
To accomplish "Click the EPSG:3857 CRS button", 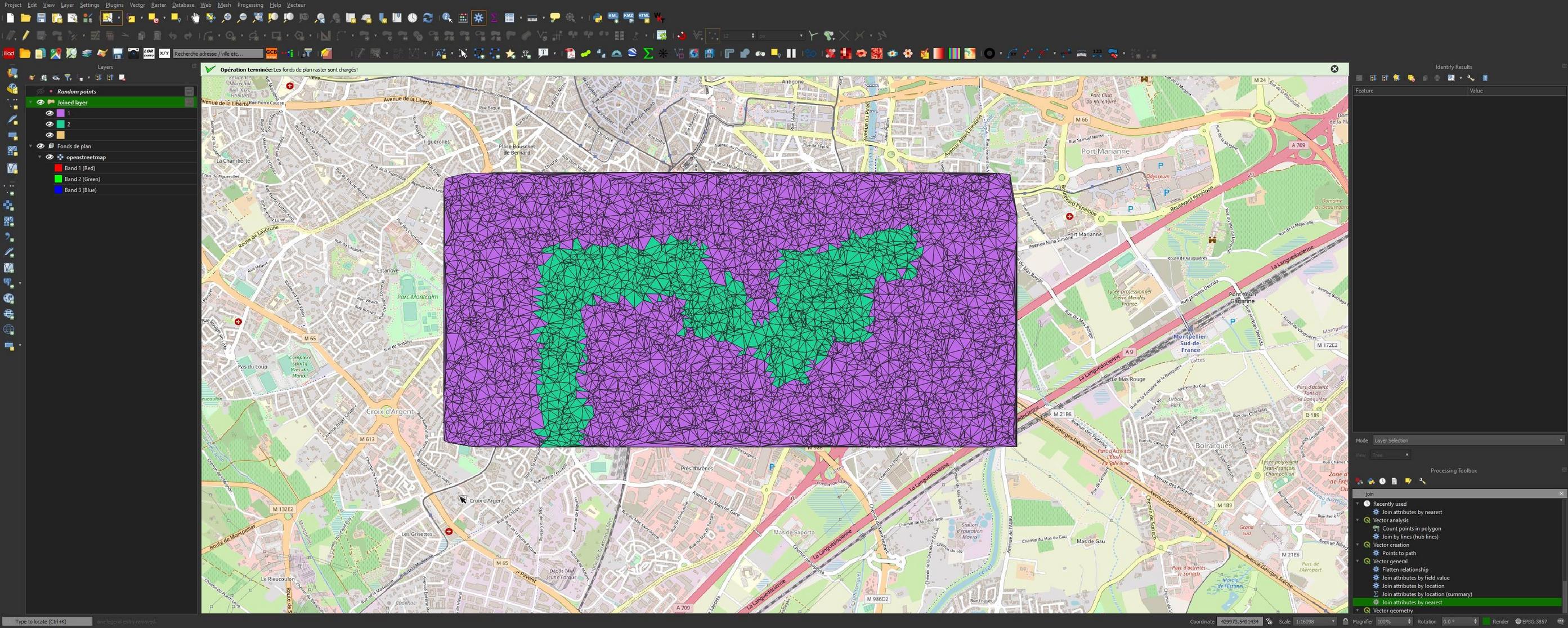I will coord(1531,621).
